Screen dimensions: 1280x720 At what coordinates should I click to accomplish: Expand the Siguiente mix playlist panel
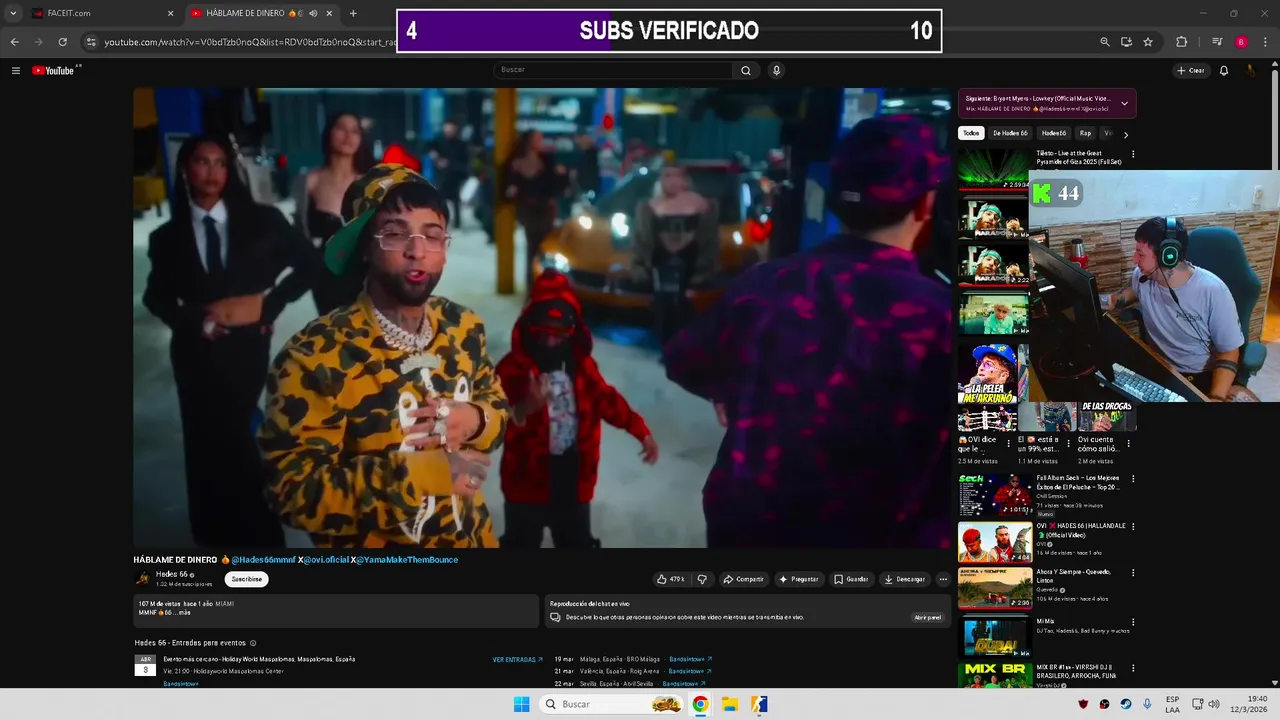[x=1124, y=103]
